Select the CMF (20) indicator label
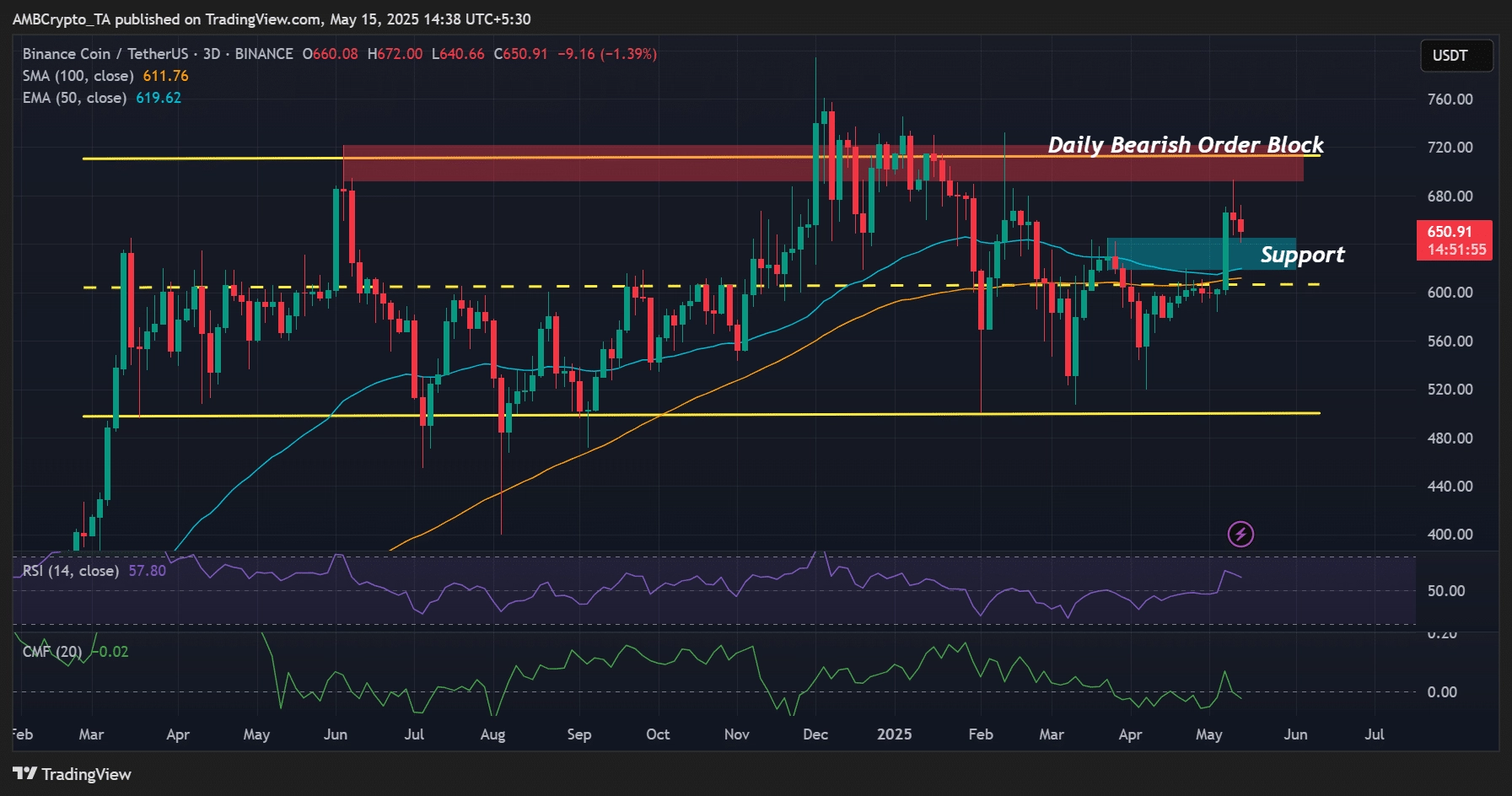 (52, 652)
